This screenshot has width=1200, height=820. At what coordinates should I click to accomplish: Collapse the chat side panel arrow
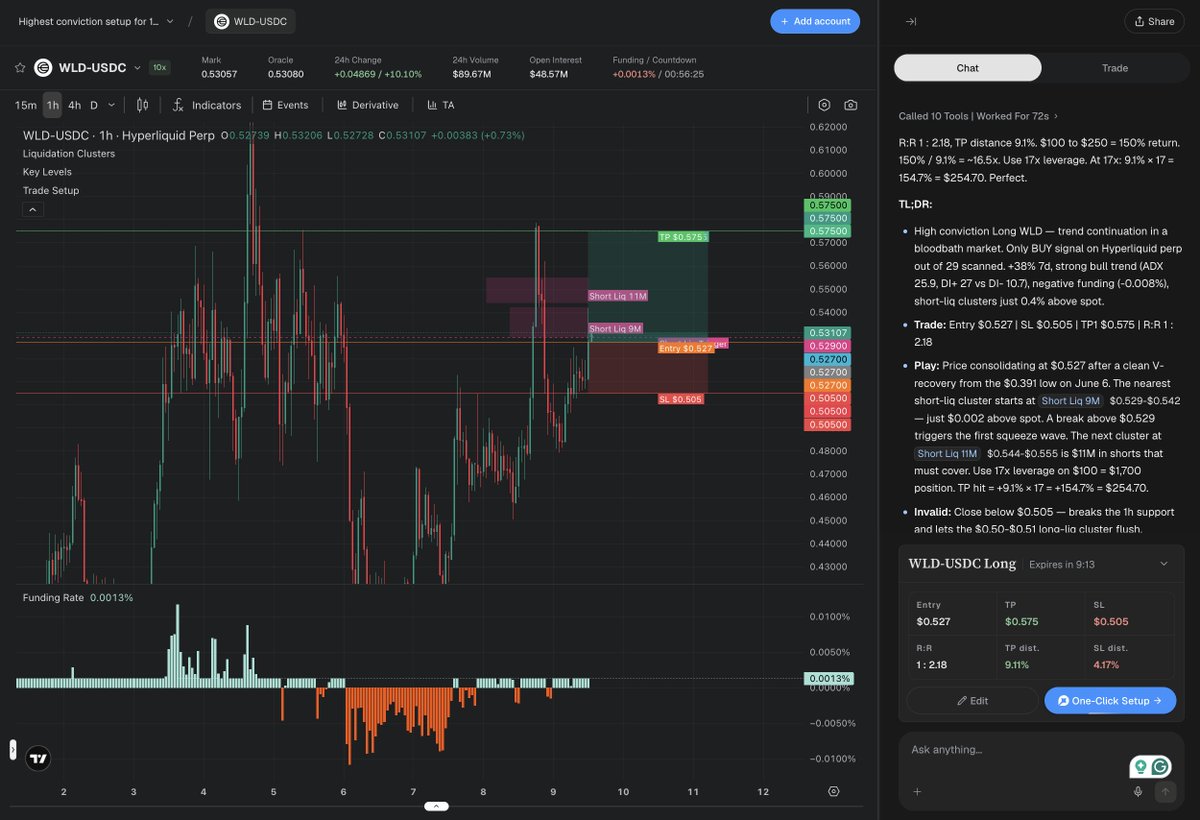coord(910,21)
